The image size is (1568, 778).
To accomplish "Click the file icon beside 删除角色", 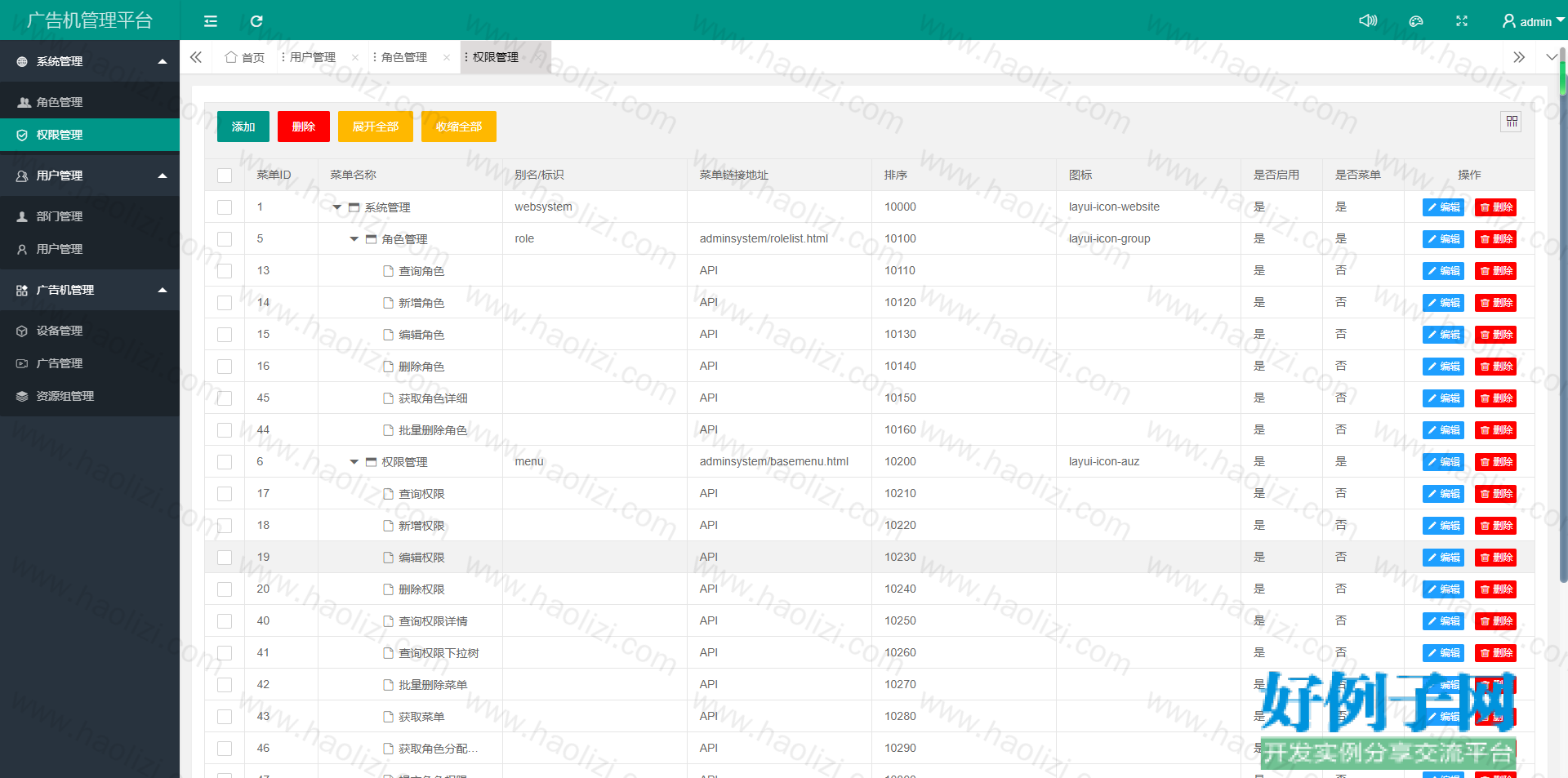I will tap(389, 367).
